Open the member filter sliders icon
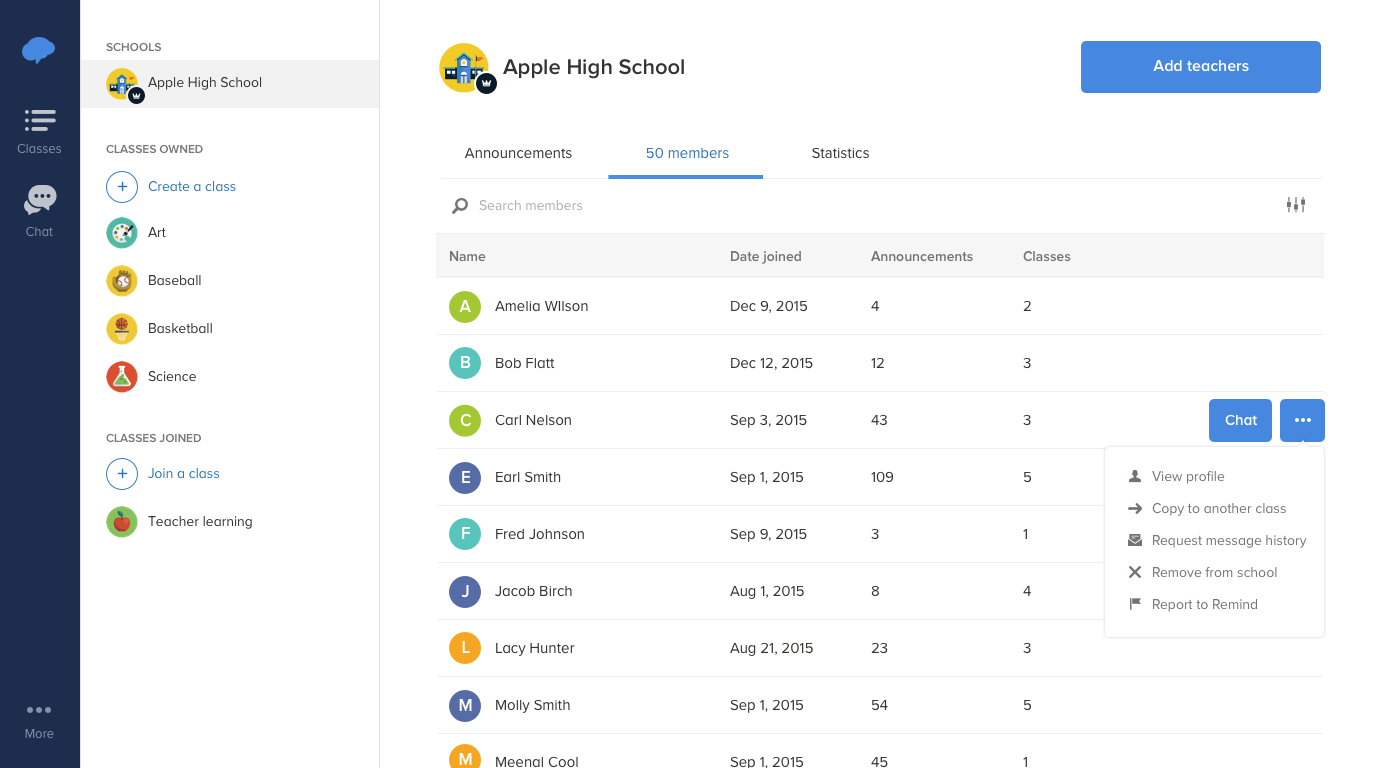The width and height of the screenshot is (1400, 768). coord(1296,204)
